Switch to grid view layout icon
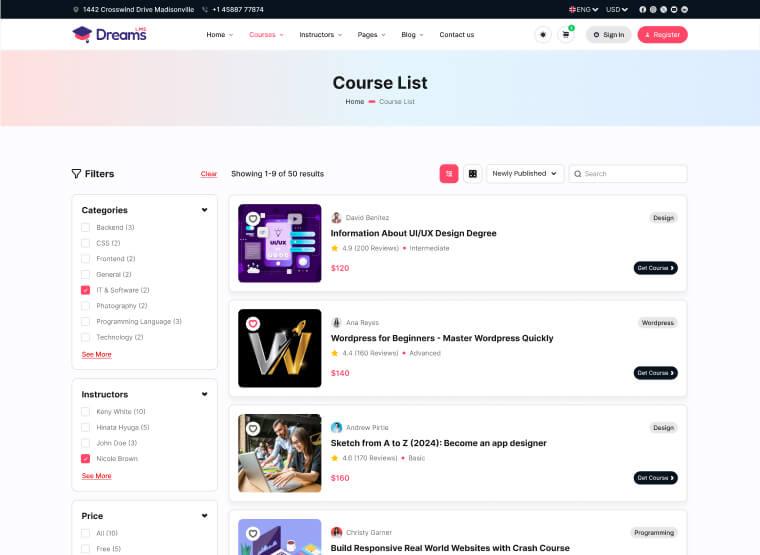 (473, 174)
